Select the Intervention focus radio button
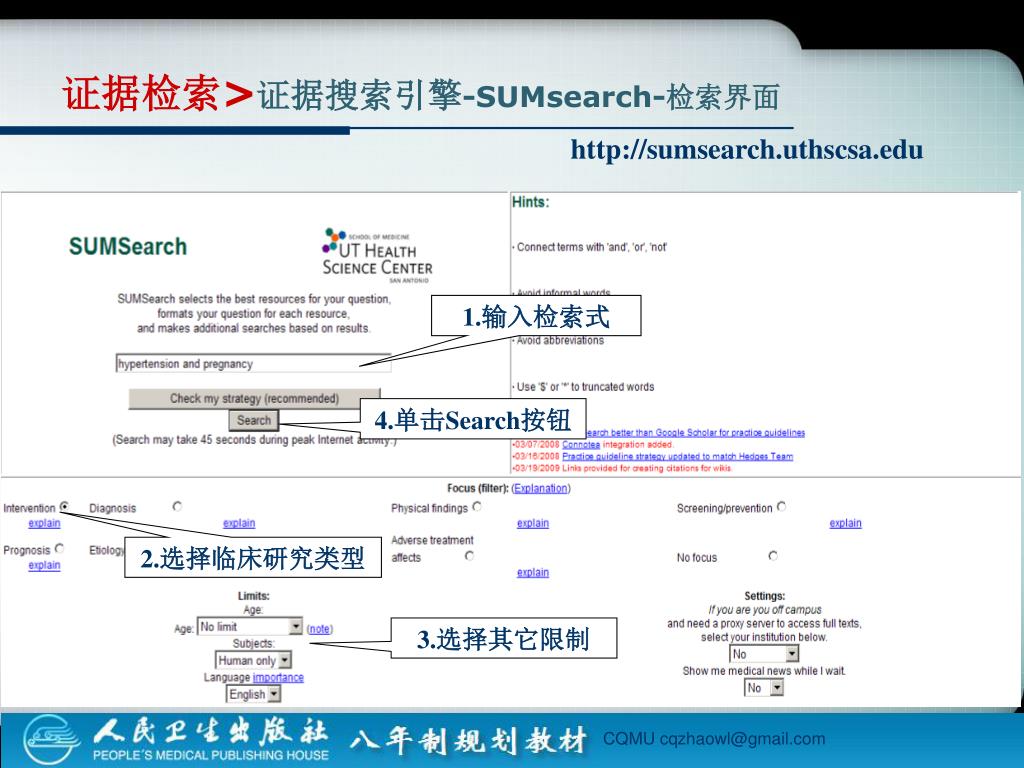The image size is (1024, 768). pyautogui.click(x=65, y=507)
